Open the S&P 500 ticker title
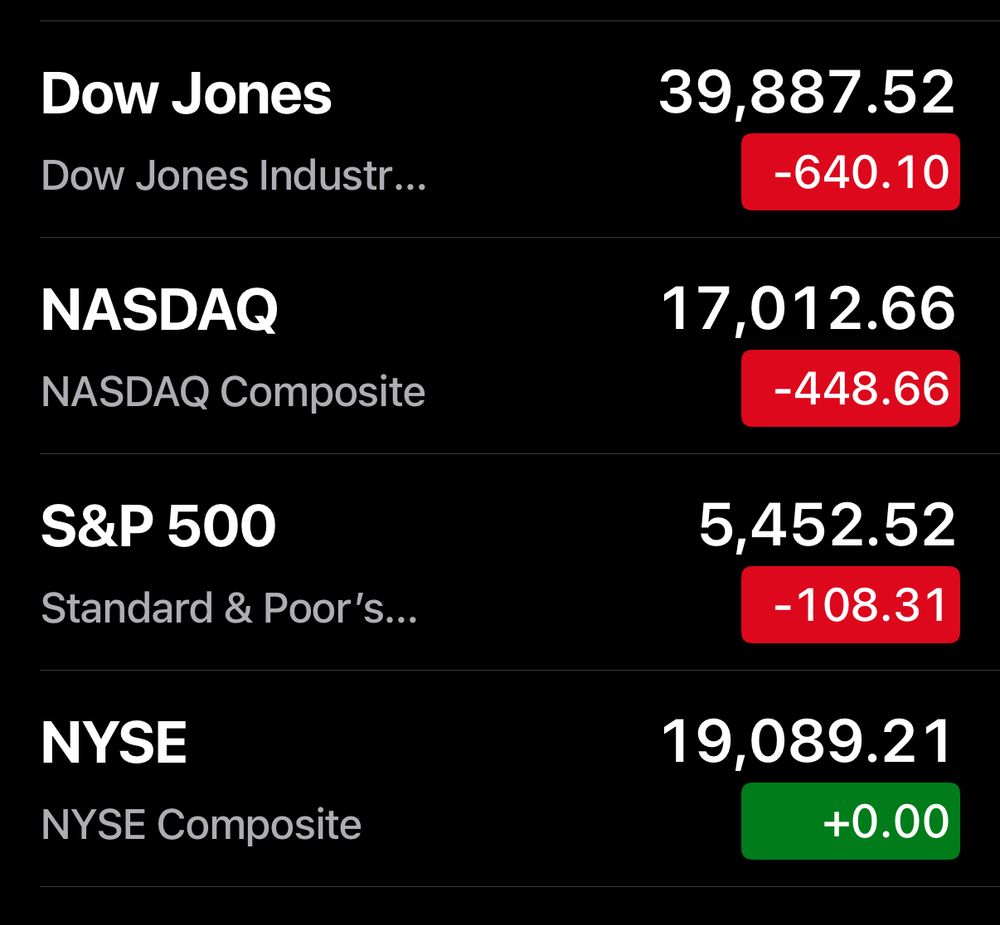This screenshot has height=925, width=1000. 158,526
